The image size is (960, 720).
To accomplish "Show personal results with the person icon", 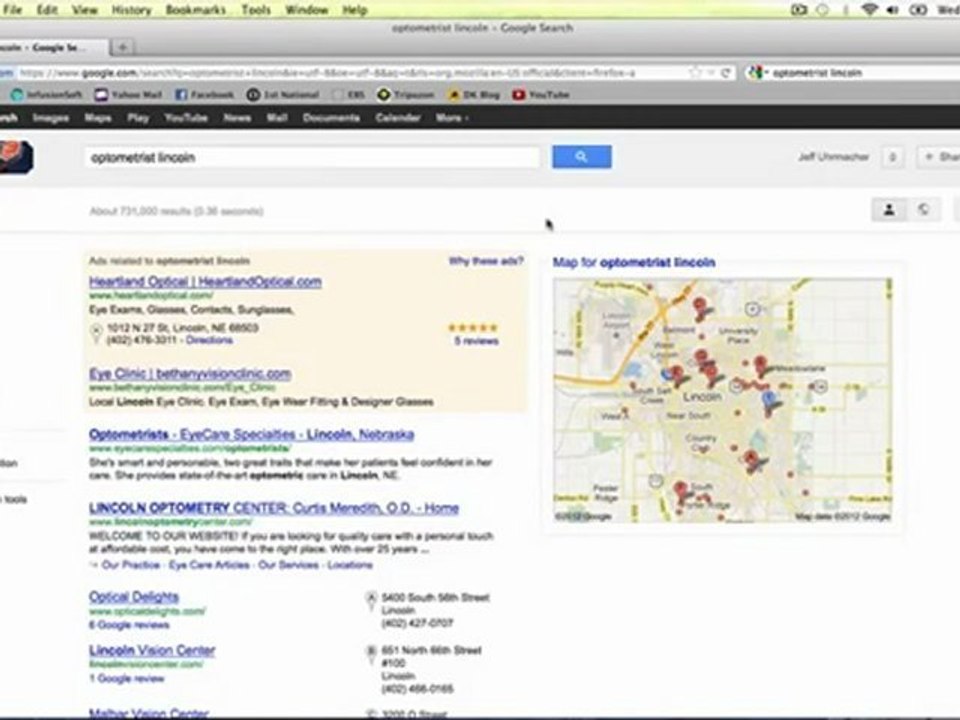I will tap(889, 210).
